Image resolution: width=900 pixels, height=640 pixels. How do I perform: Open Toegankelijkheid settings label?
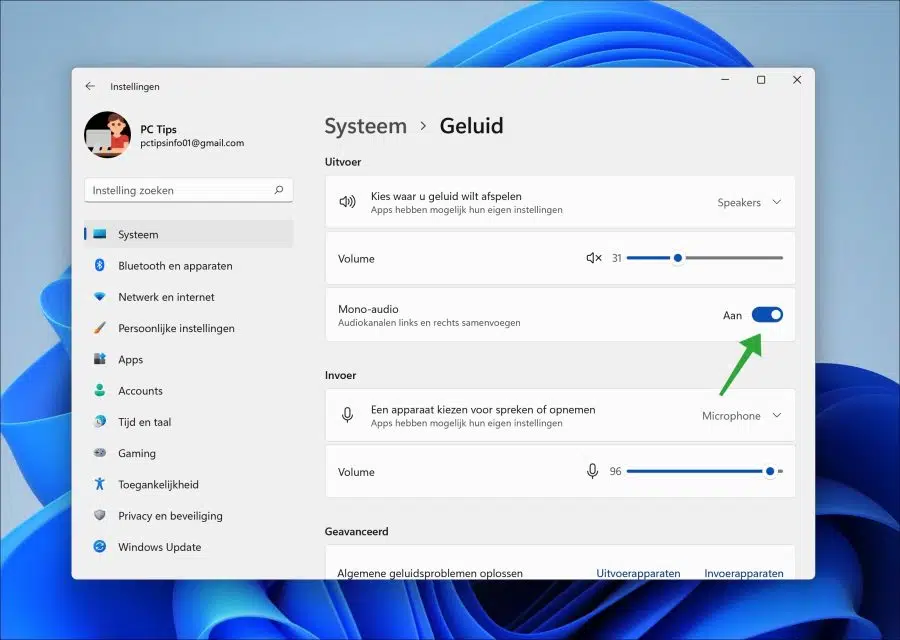[158, 484]
